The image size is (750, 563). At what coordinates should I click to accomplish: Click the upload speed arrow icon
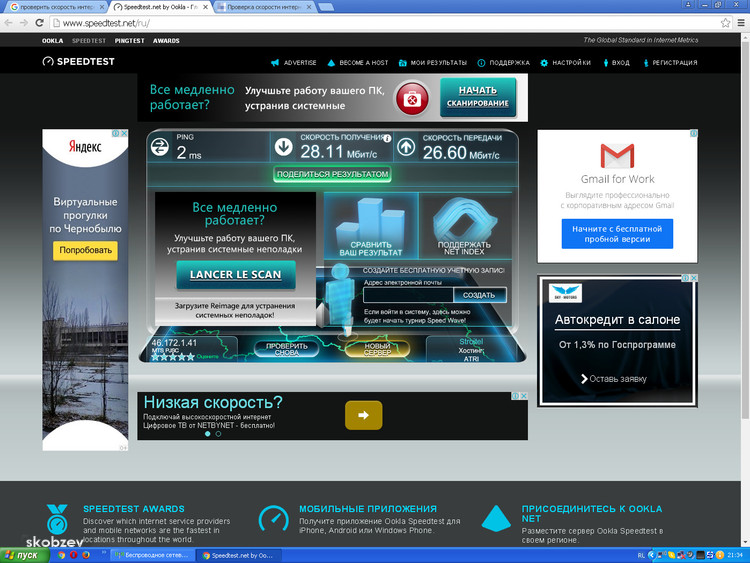[x=406, y=148]
